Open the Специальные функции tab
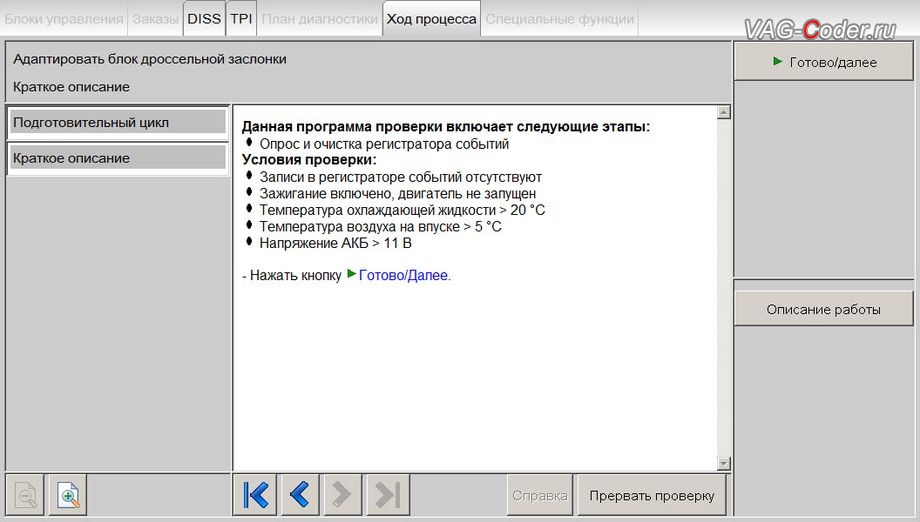Viewport: 920px width, 522px height. point(560,19)
